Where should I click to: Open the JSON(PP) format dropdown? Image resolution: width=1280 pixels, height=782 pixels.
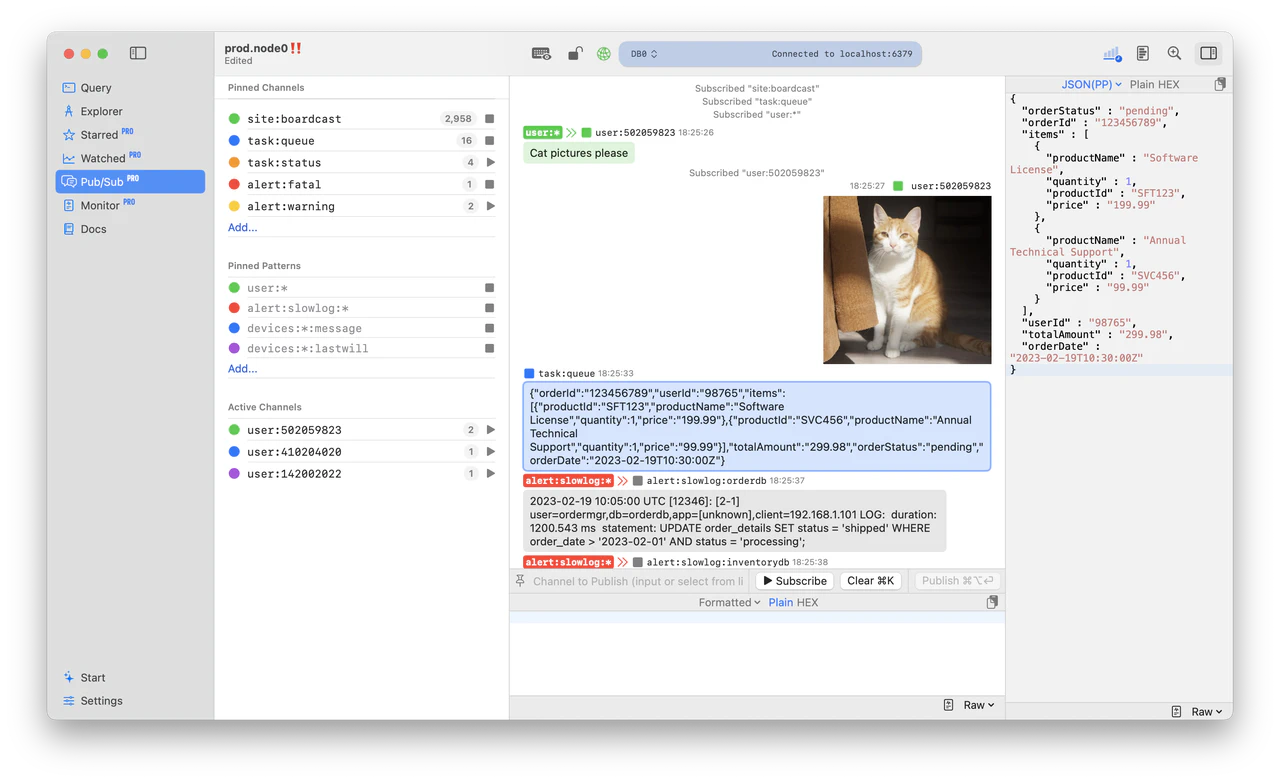coord(1090,84)
